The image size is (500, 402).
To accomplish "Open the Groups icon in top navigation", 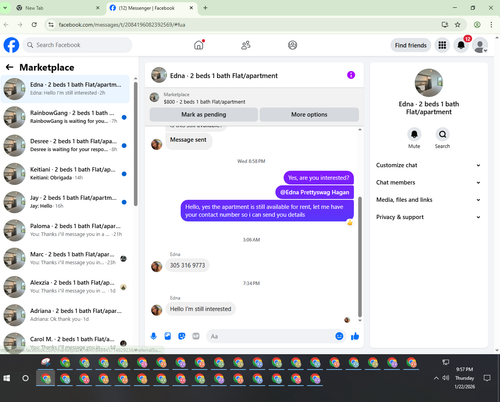I will pyautogui.click(x=292, y=45).
